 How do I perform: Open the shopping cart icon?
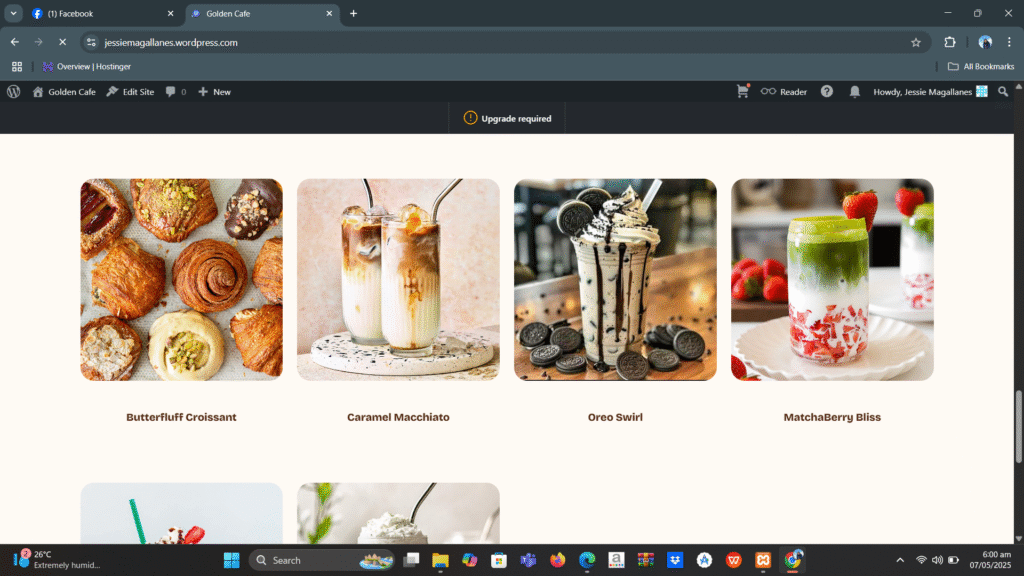coord(743,91)
